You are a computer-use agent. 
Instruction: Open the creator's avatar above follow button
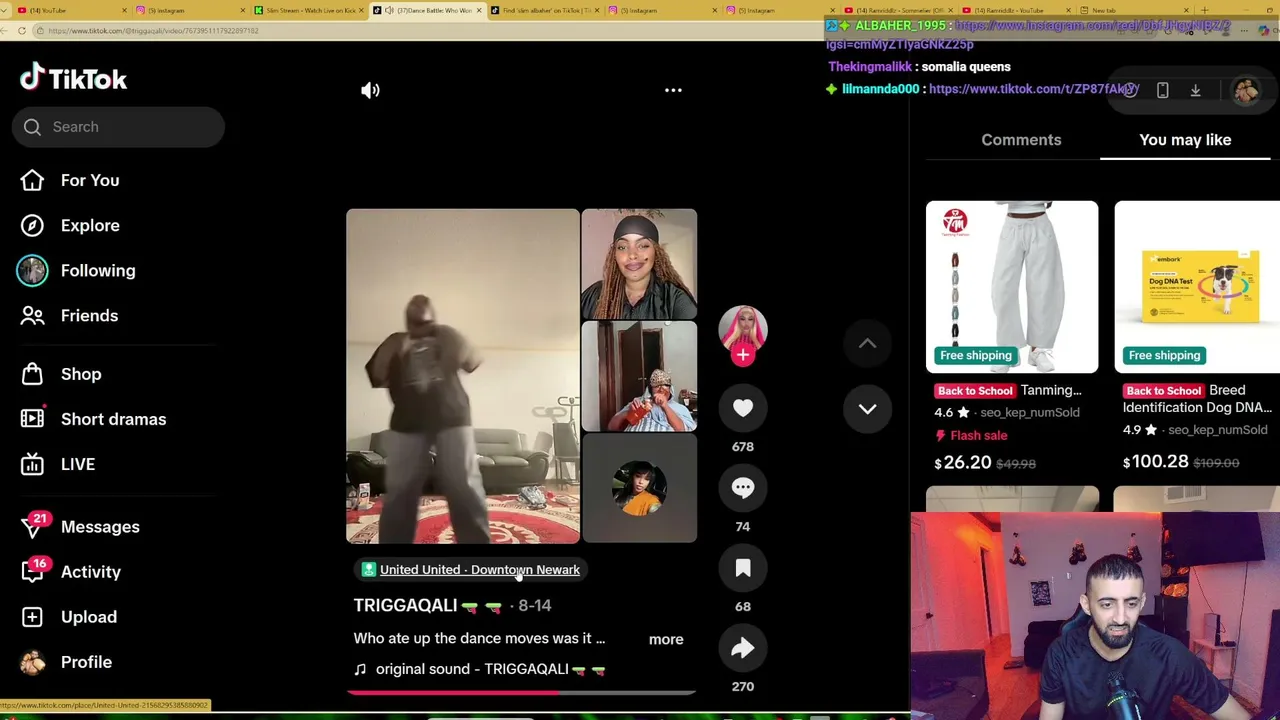coord(742,327)
